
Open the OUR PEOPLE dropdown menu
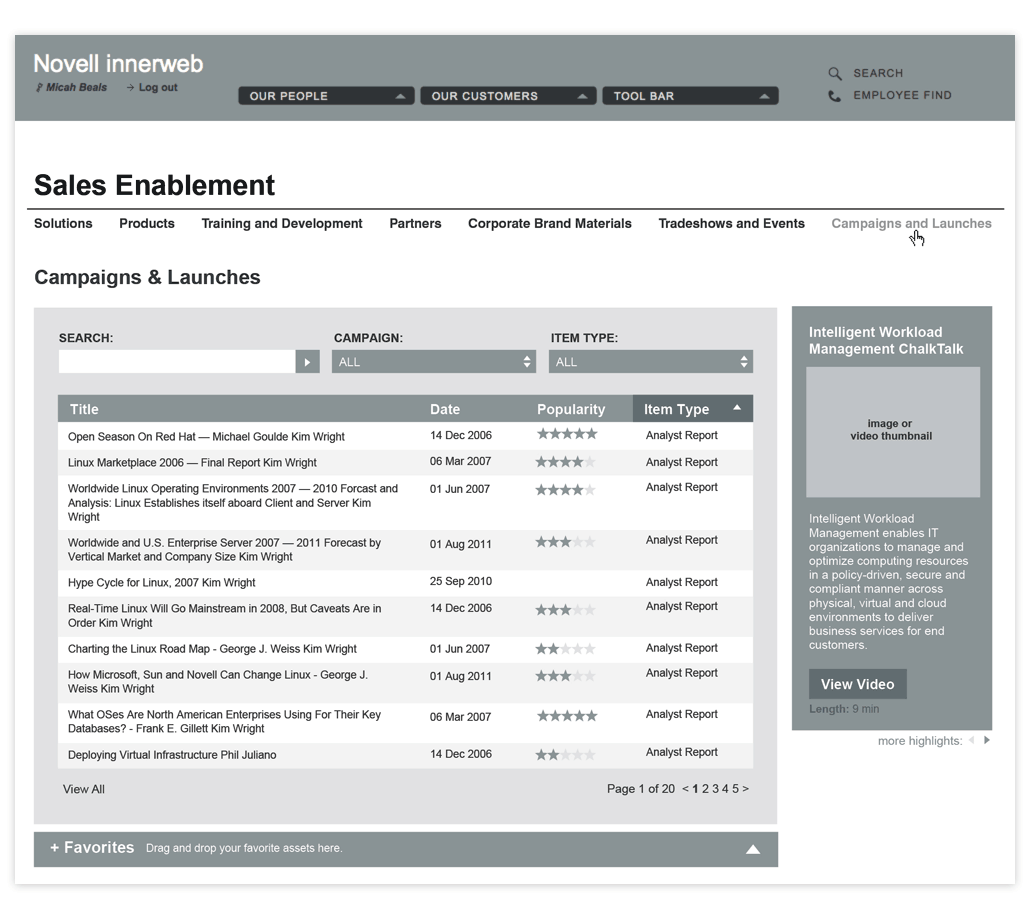(x=326, y=96)
